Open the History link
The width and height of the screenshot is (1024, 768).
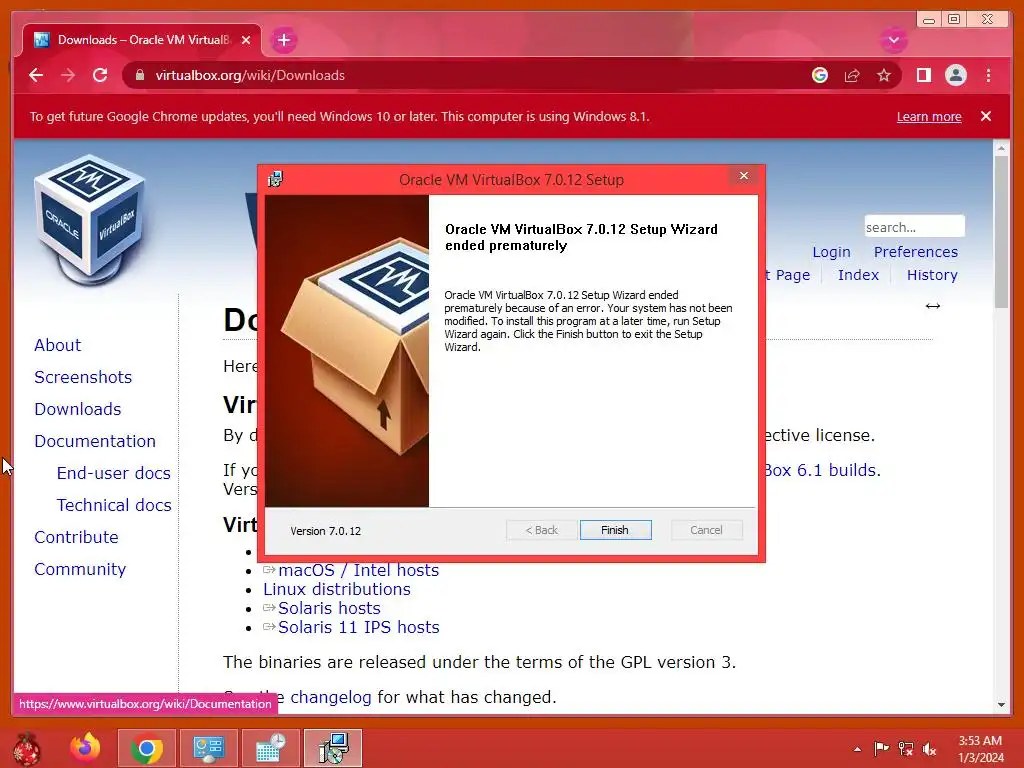[932, 275]
